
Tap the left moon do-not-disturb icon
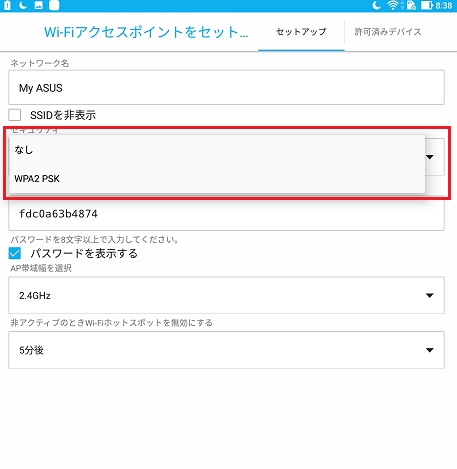tap(23, 5)
